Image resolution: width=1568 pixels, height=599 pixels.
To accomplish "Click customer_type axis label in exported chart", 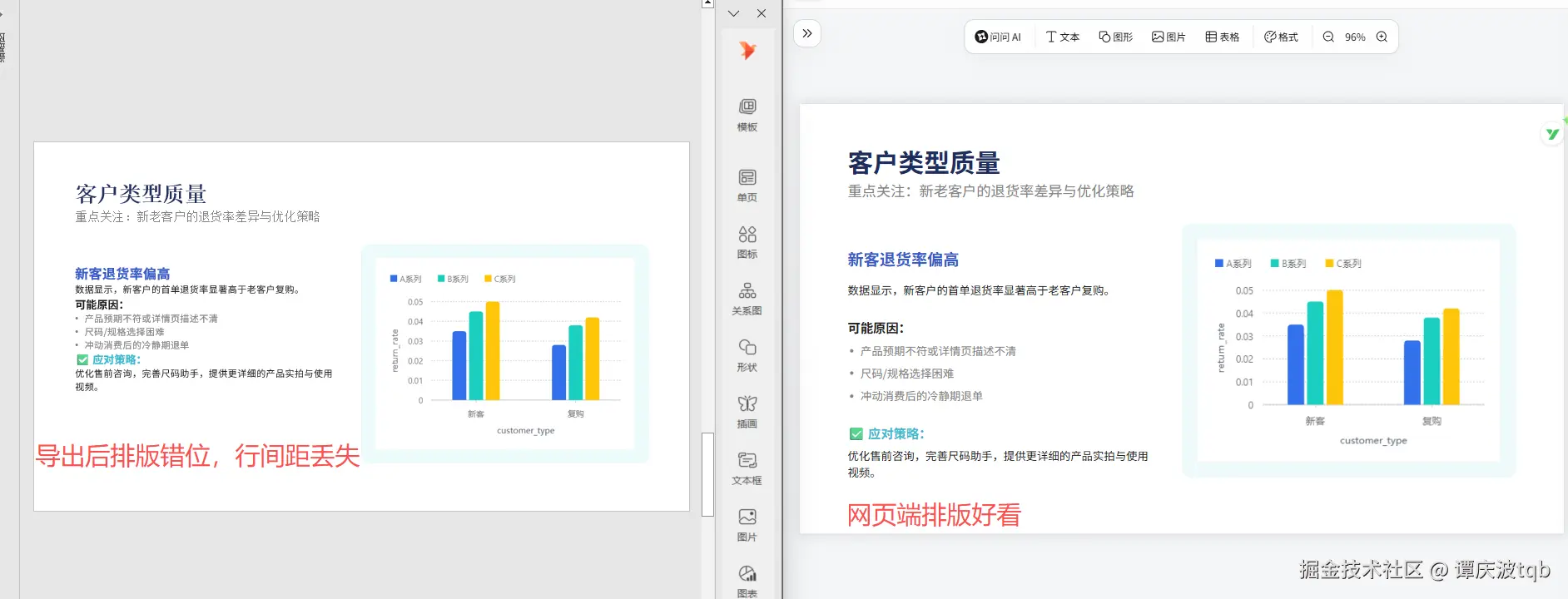I will click(x=526, y=431).
